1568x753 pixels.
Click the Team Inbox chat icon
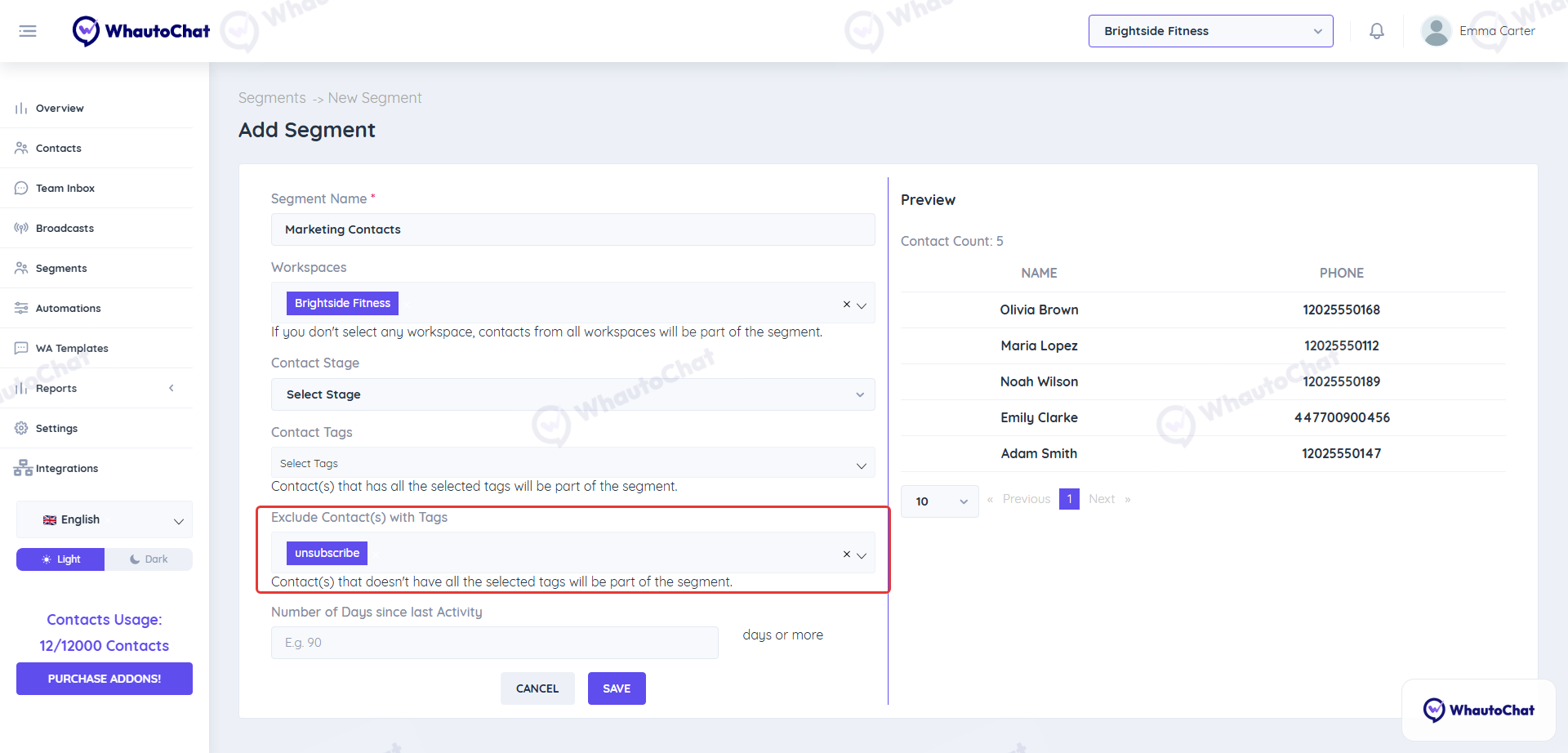21,188
